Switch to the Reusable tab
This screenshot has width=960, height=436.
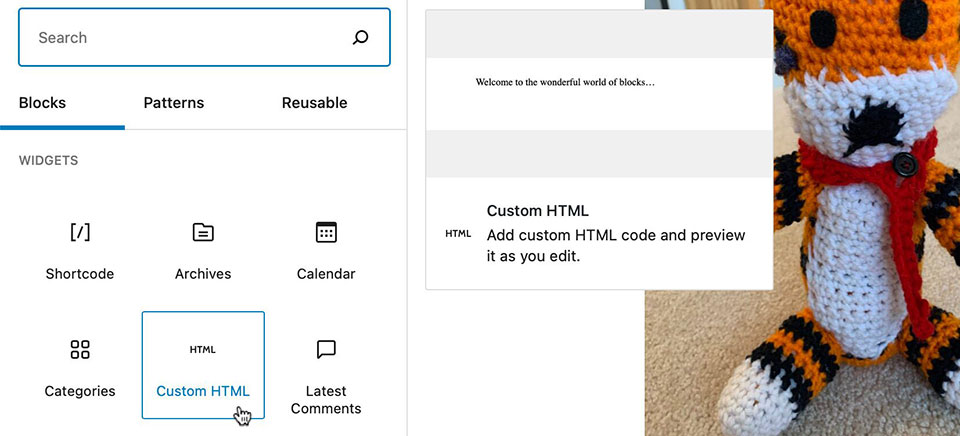point(314,103)
